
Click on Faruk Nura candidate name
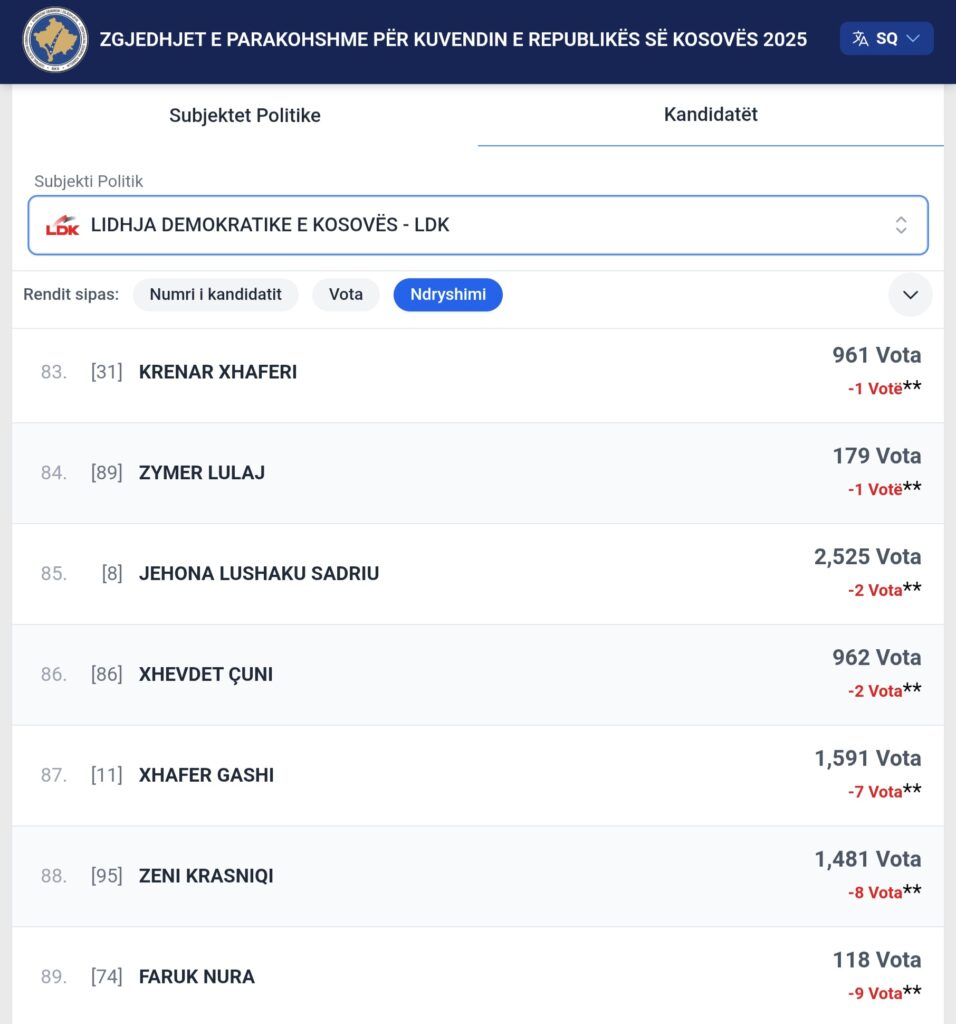[x=197, y=977]
